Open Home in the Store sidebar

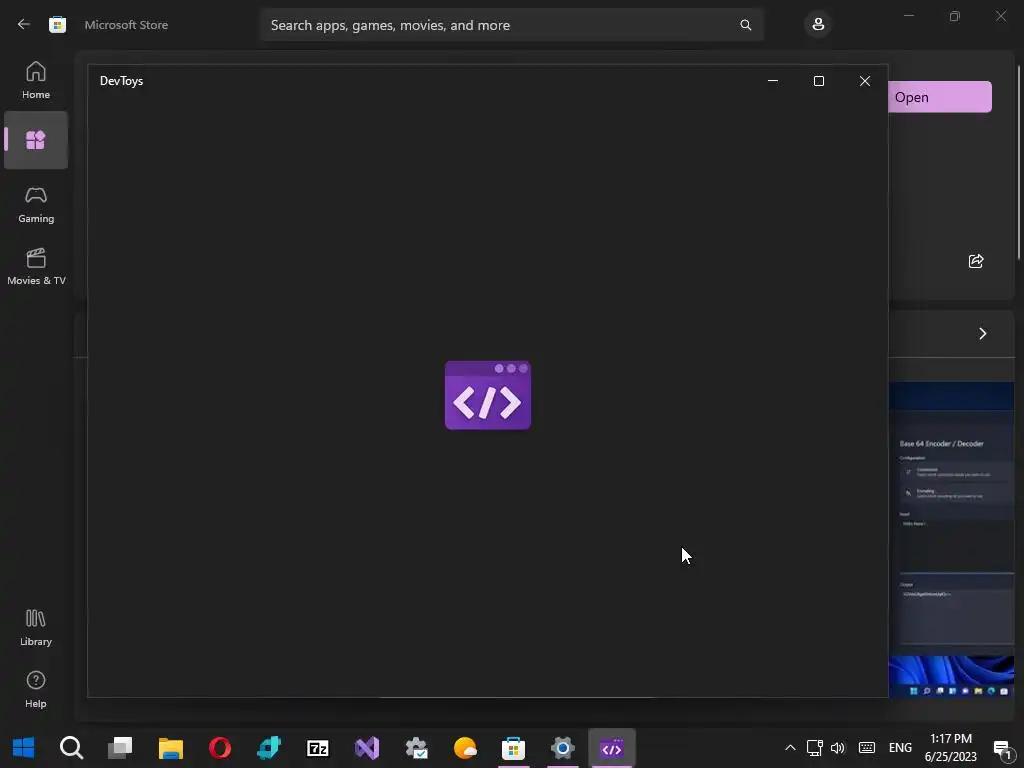(x=36, y=80)
